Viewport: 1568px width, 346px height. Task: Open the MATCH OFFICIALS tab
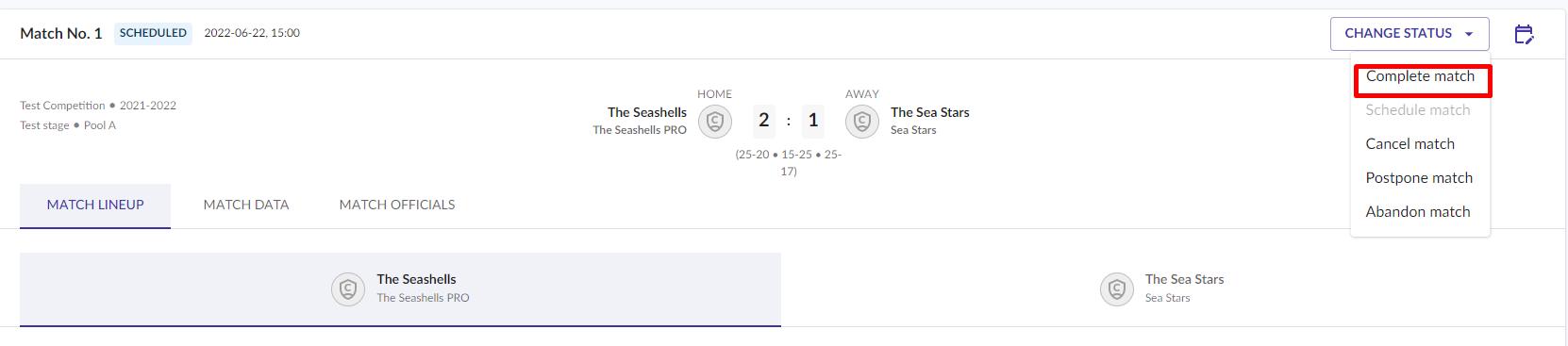(x=397, y=205)
